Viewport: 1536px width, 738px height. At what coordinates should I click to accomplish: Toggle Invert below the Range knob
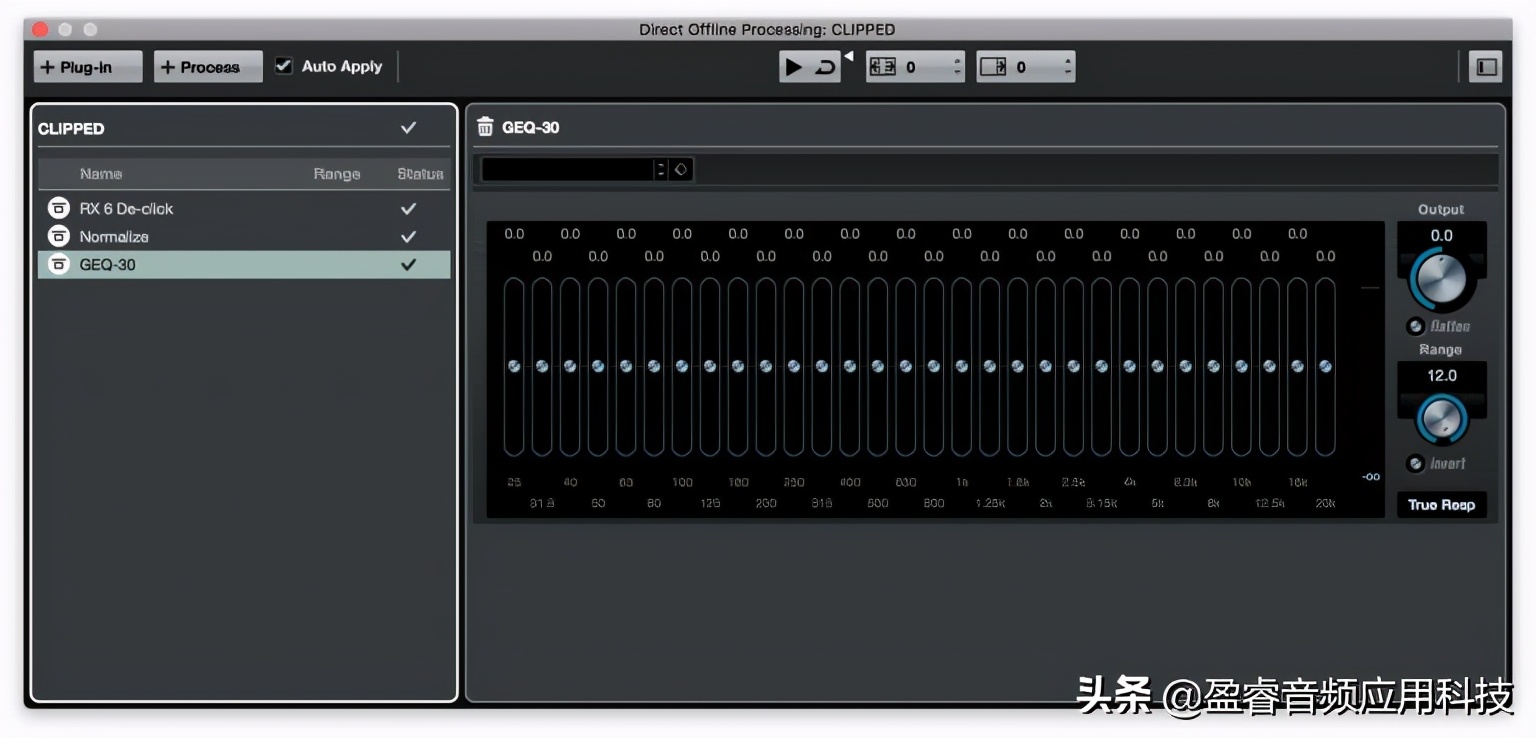tap(1416, 463)
